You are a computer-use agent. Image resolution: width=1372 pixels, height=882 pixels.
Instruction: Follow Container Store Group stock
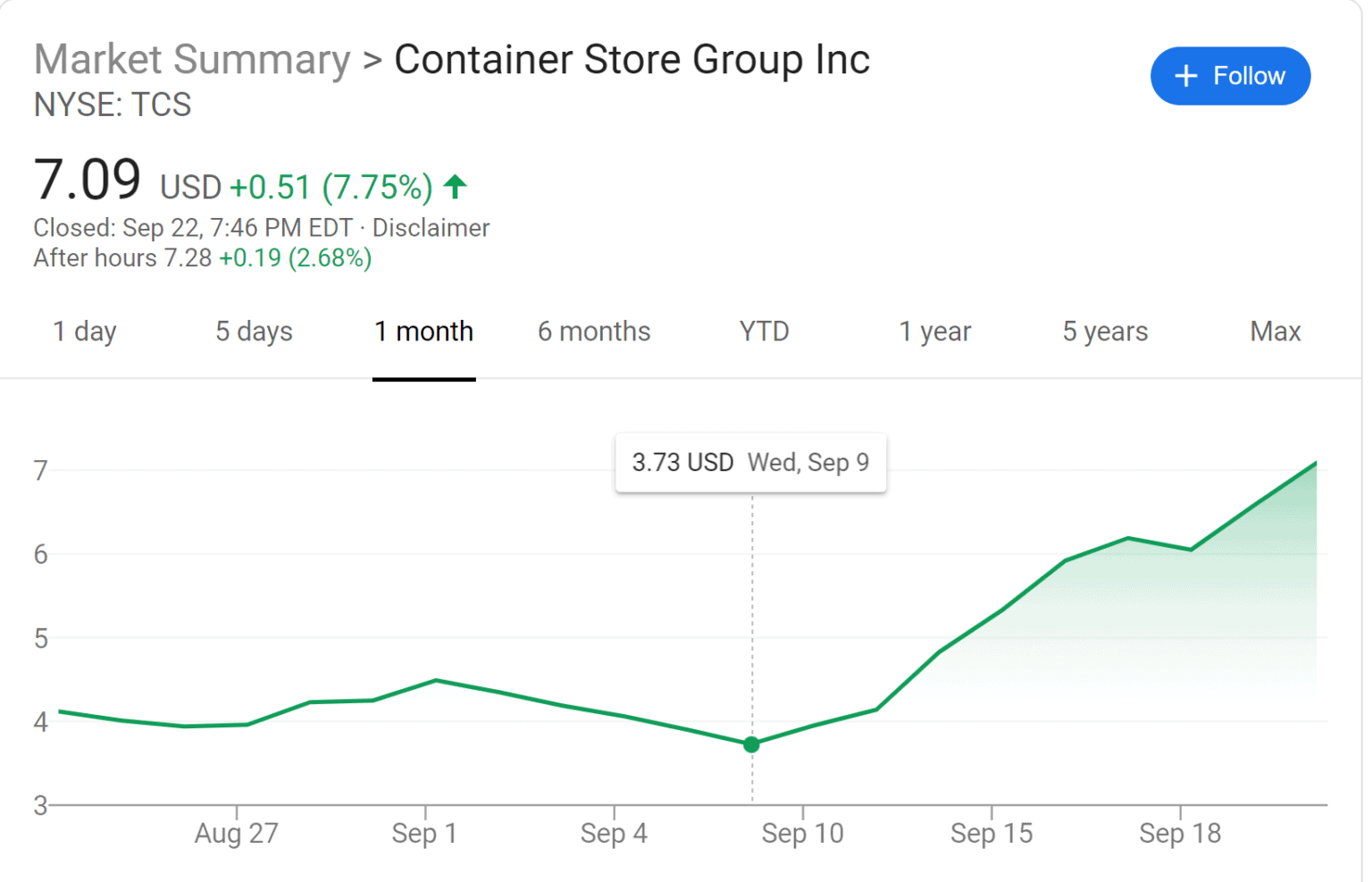pyautogui.click(x=1230, y=76)
